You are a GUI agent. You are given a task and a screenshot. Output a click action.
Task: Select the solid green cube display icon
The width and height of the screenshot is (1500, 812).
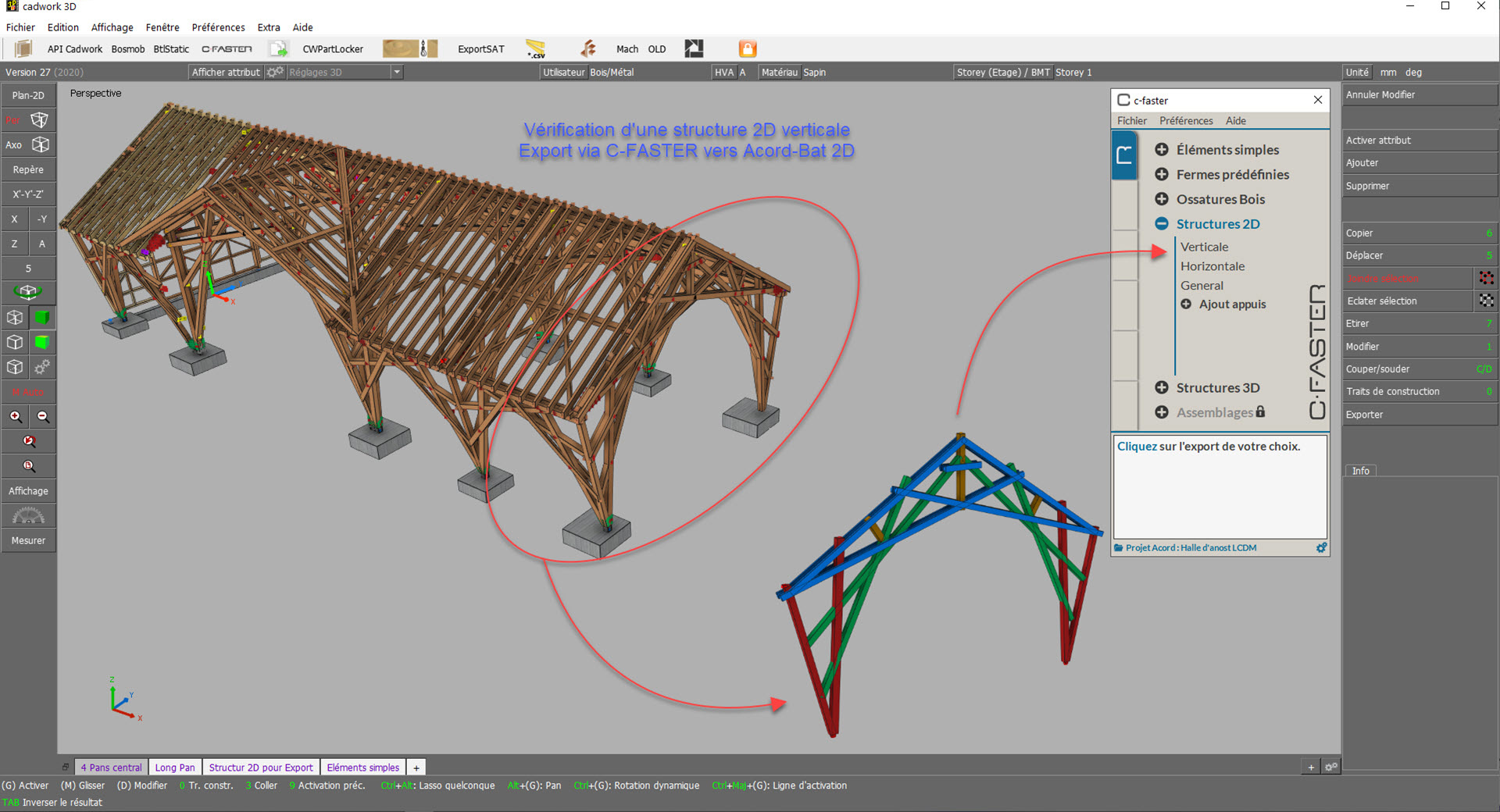tap(42, 318)
